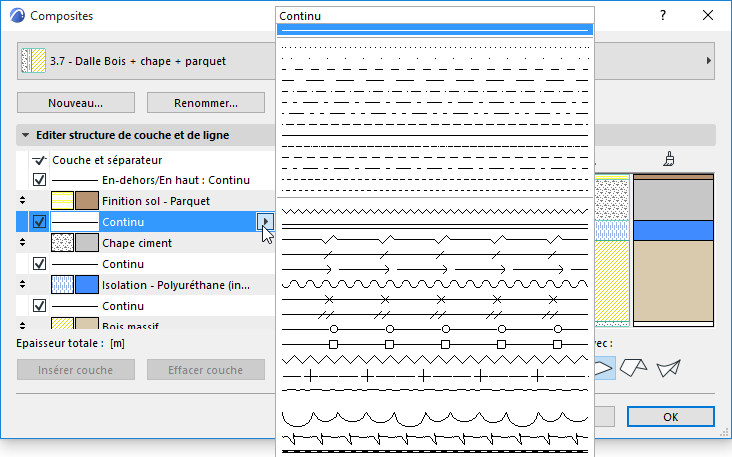
Task: Open the composite list arrow on the right of the name bar
Action: 709,61
